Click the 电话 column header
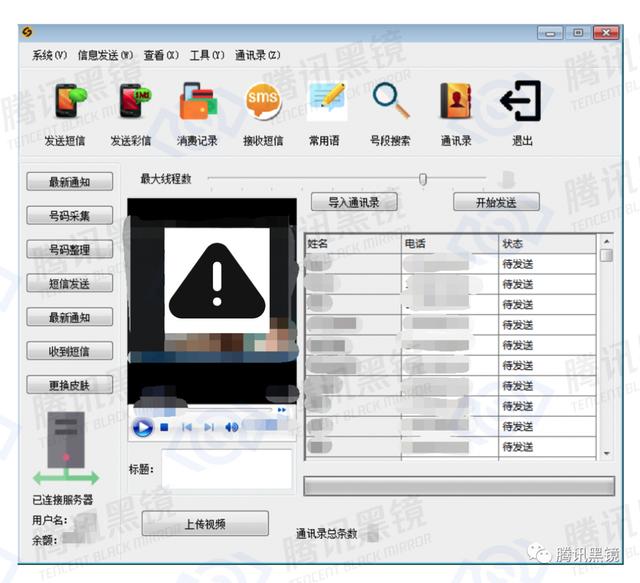 (450, 244)
